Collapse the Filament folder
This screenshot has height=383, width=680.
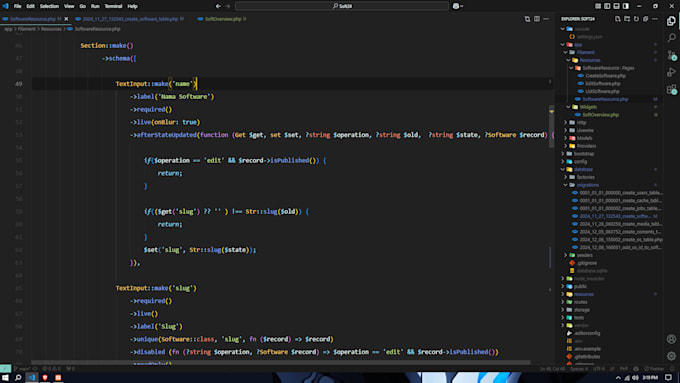pos(566,52)
